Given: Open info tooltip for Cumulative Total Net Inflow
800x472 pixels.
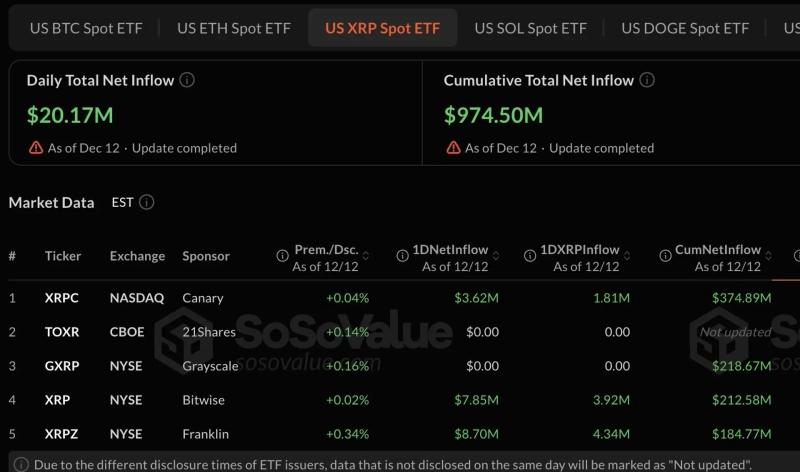Looking at the screenshot, I should (647, 80).
